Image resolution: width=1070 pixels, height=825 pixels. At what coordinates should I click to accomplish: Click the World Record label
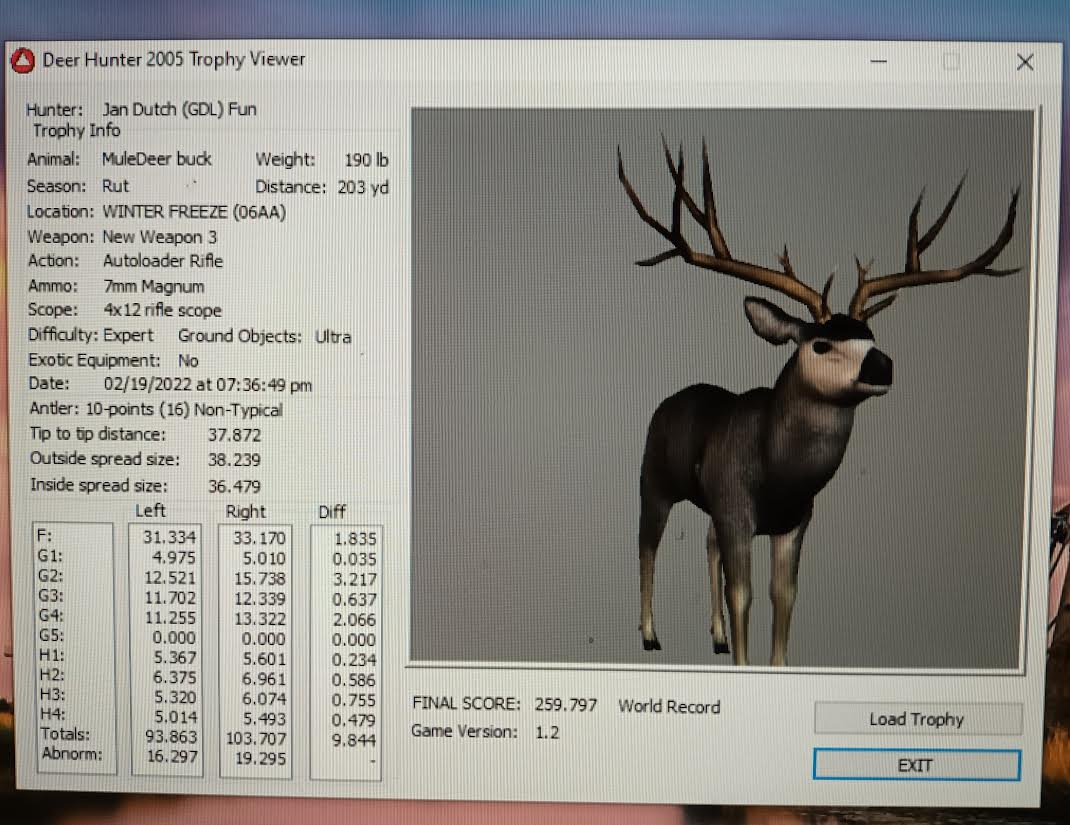pos(668,706)
